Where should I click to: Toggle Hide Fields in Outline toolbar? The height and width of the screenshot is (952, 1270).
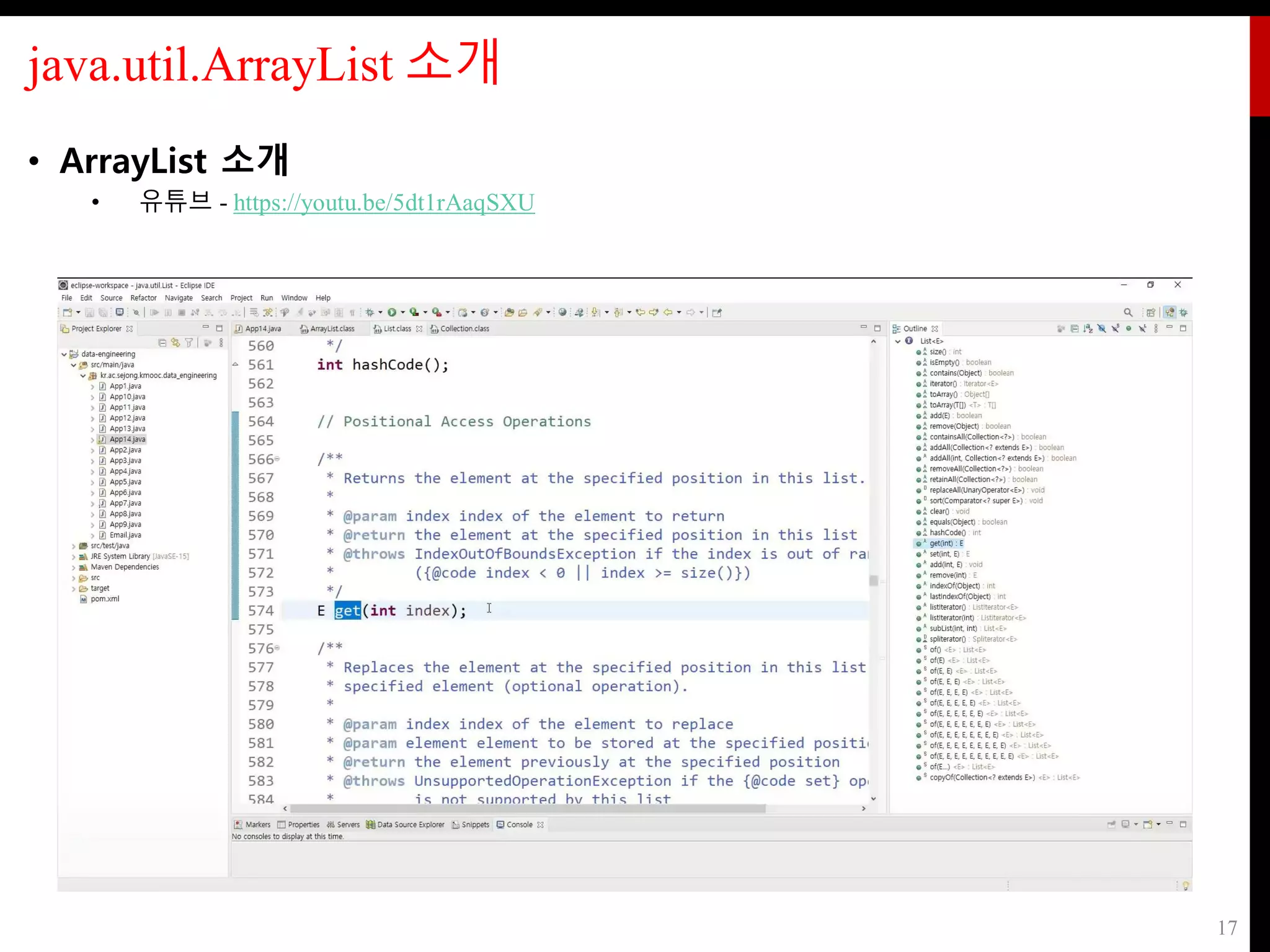(1101, 328)
